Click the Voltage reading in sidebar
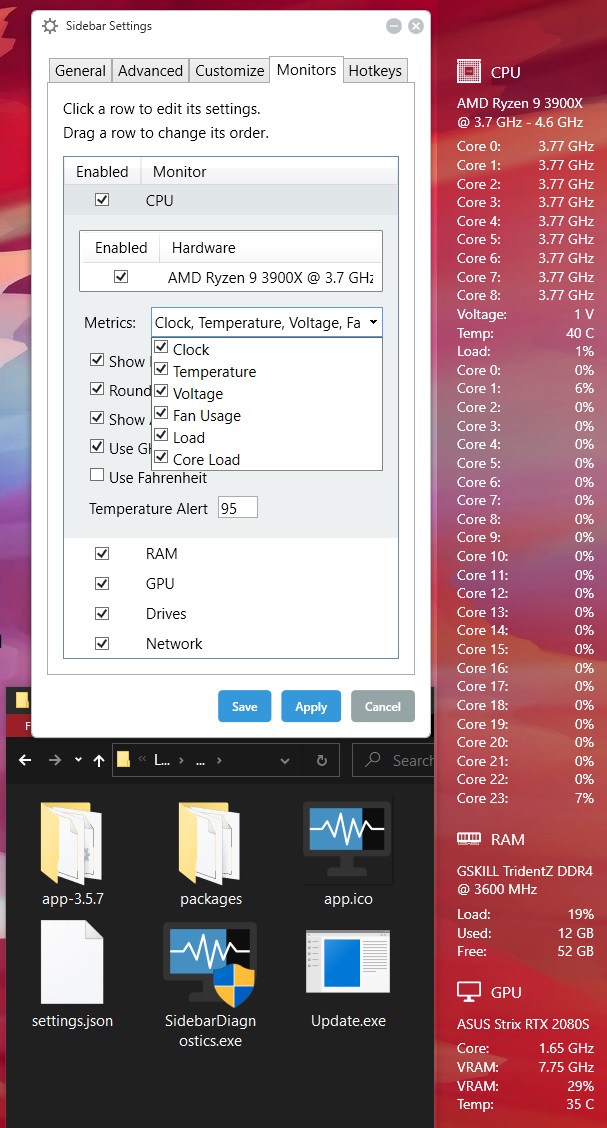 pos(525,314)
